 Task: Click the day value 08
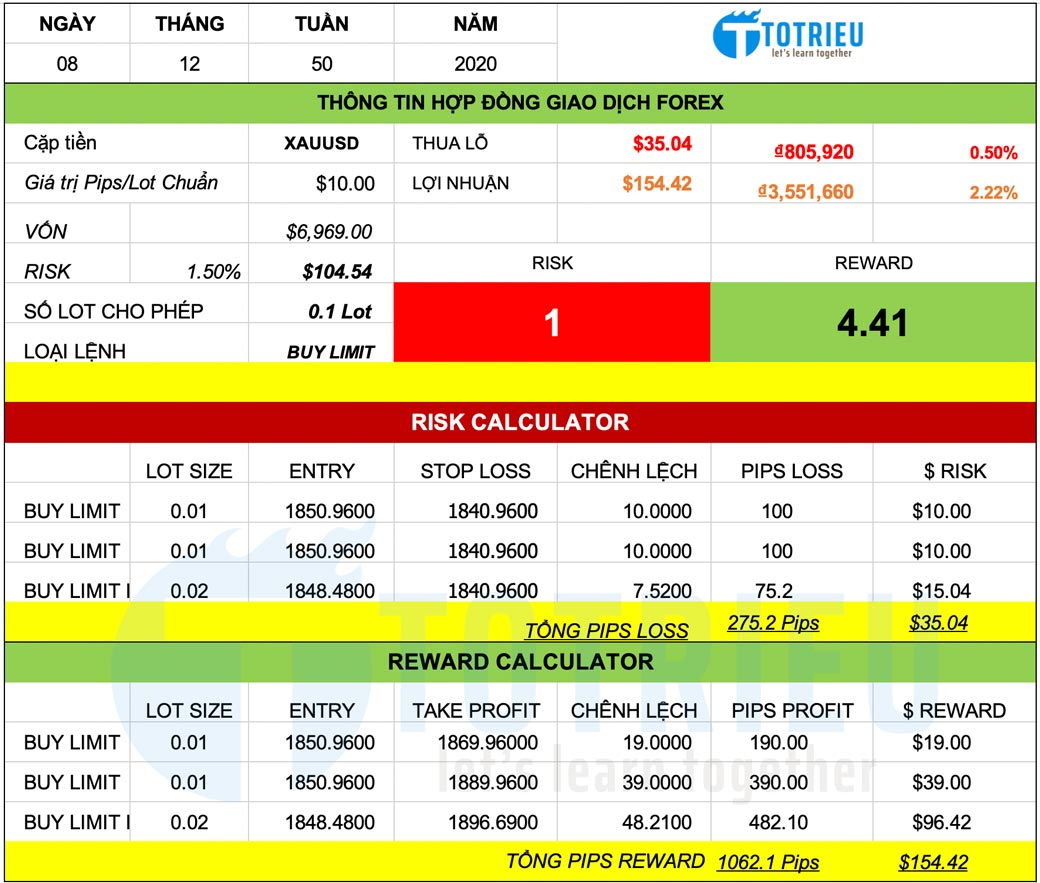coord(67,64)
